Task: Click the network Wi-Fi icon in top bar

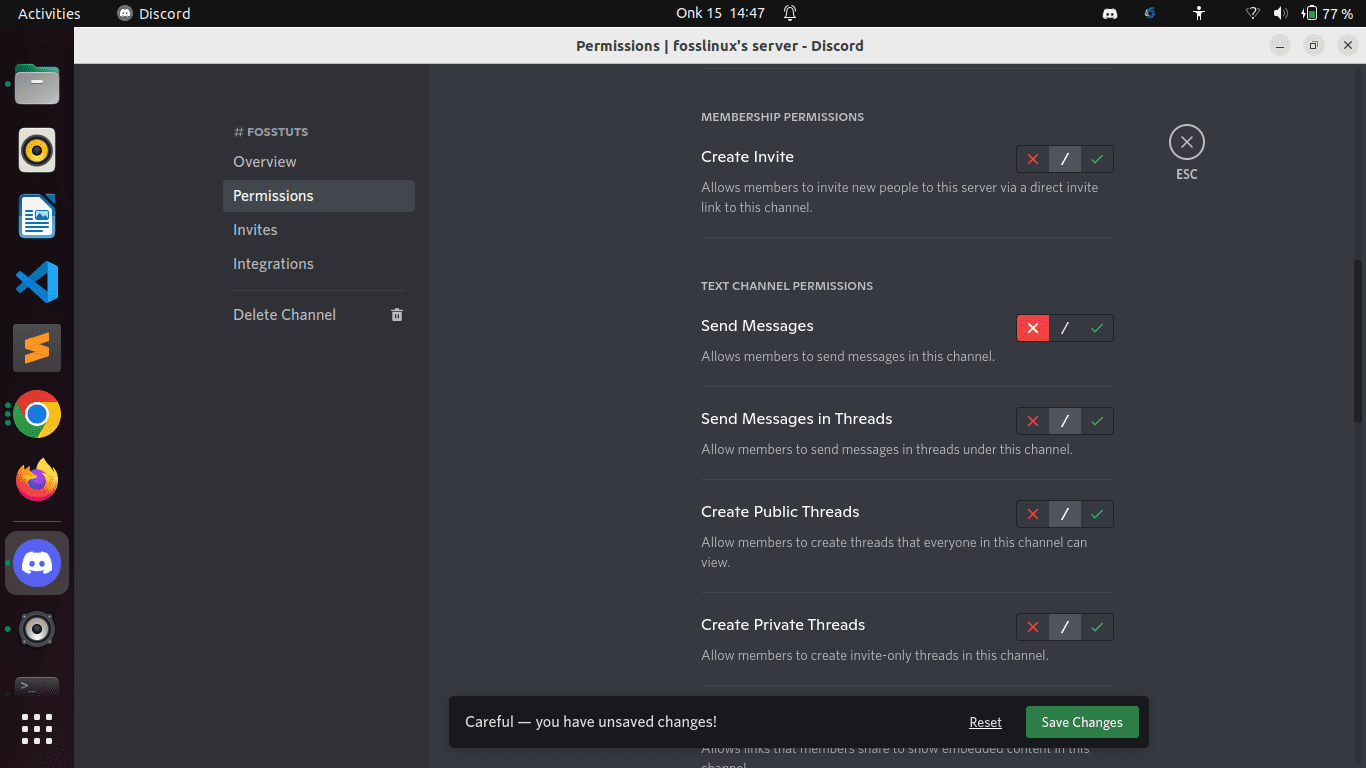Action: click(x=1252, y=13)
